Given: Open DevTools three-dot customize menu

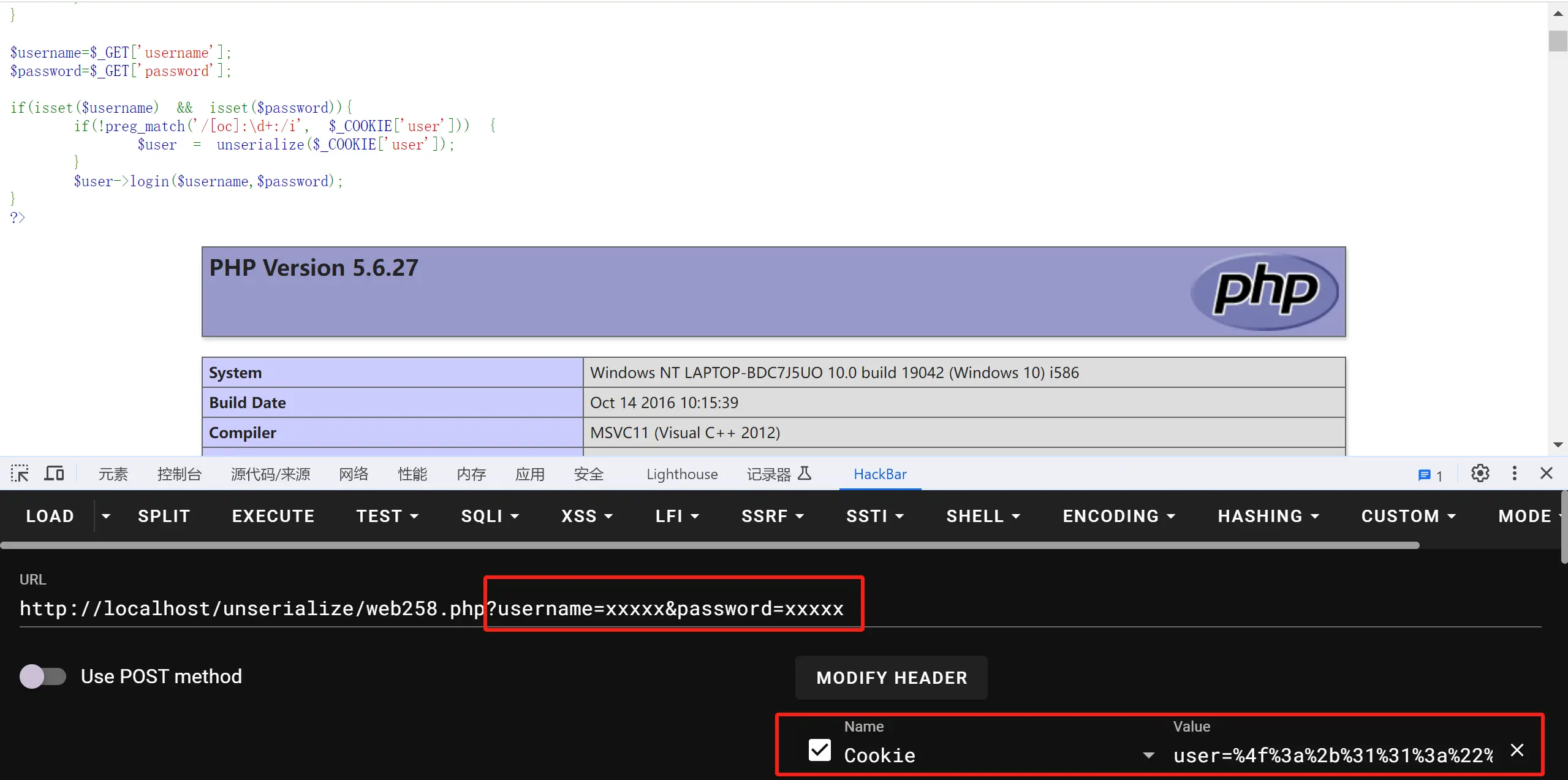Looking at the screenshot, I should coord(1514,474).
